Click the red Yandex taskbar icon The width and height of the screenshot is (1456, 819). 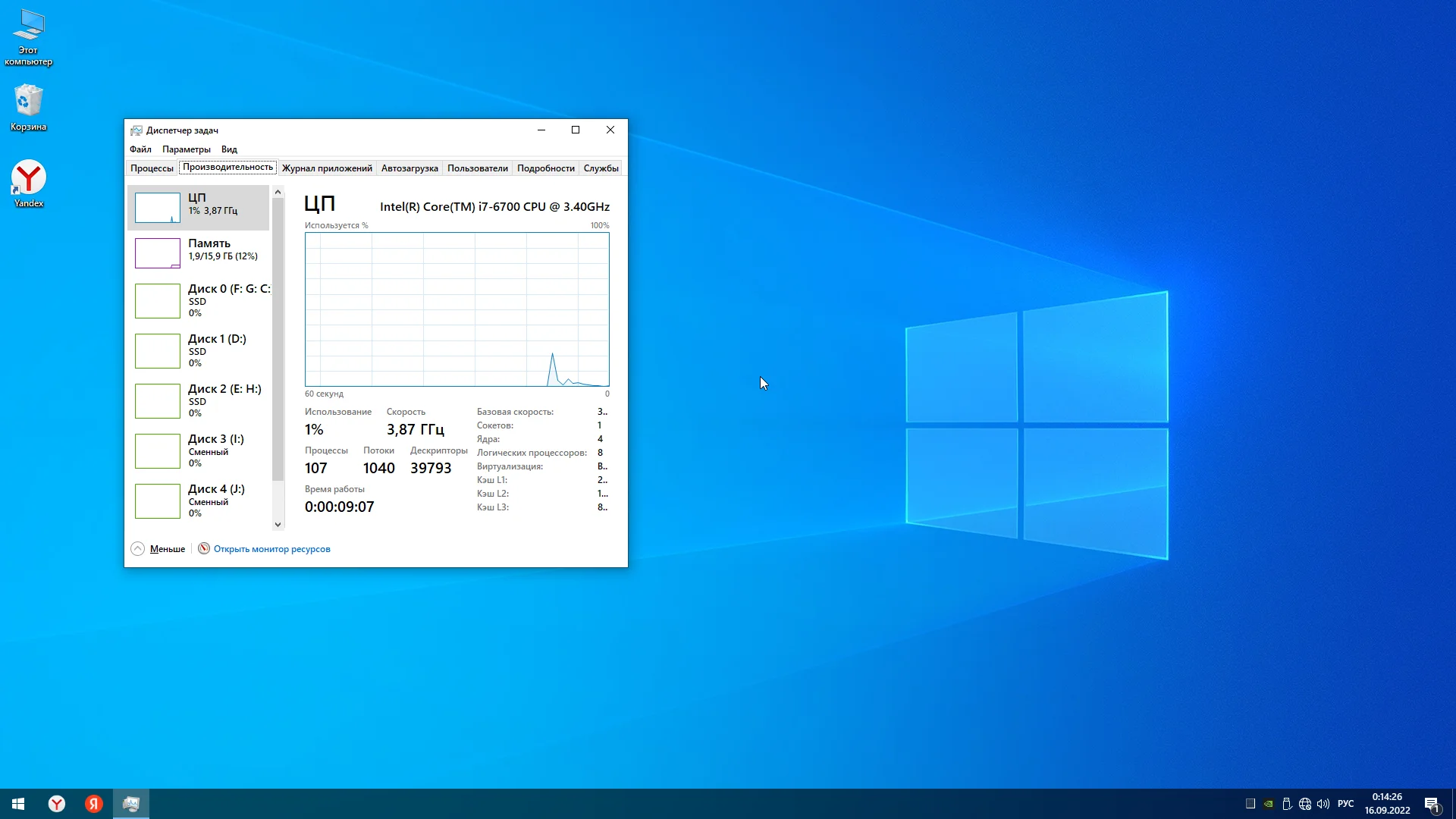93,804
